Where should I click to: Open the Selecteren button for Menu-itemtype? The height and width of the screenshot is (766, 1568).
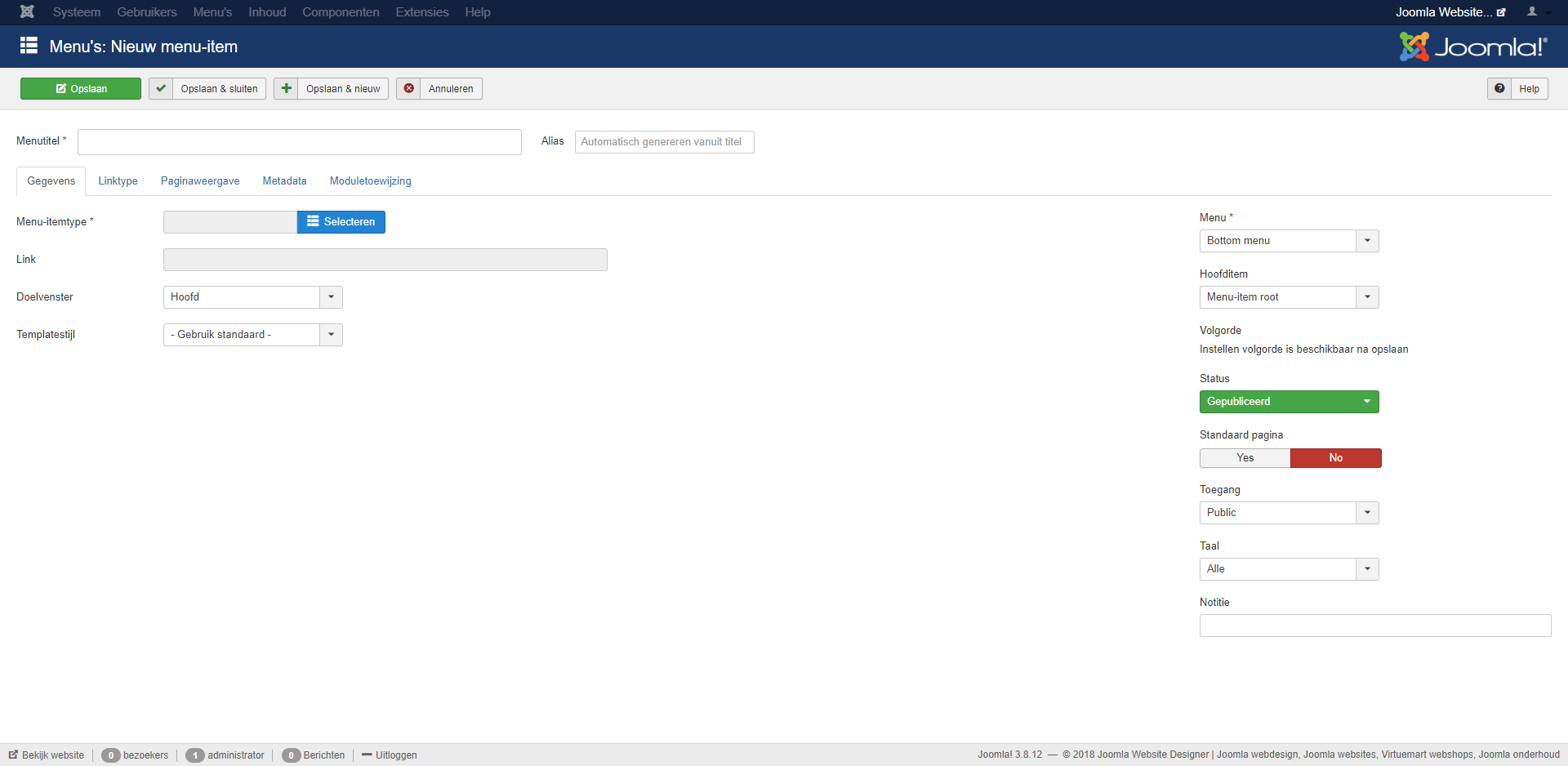341,221
